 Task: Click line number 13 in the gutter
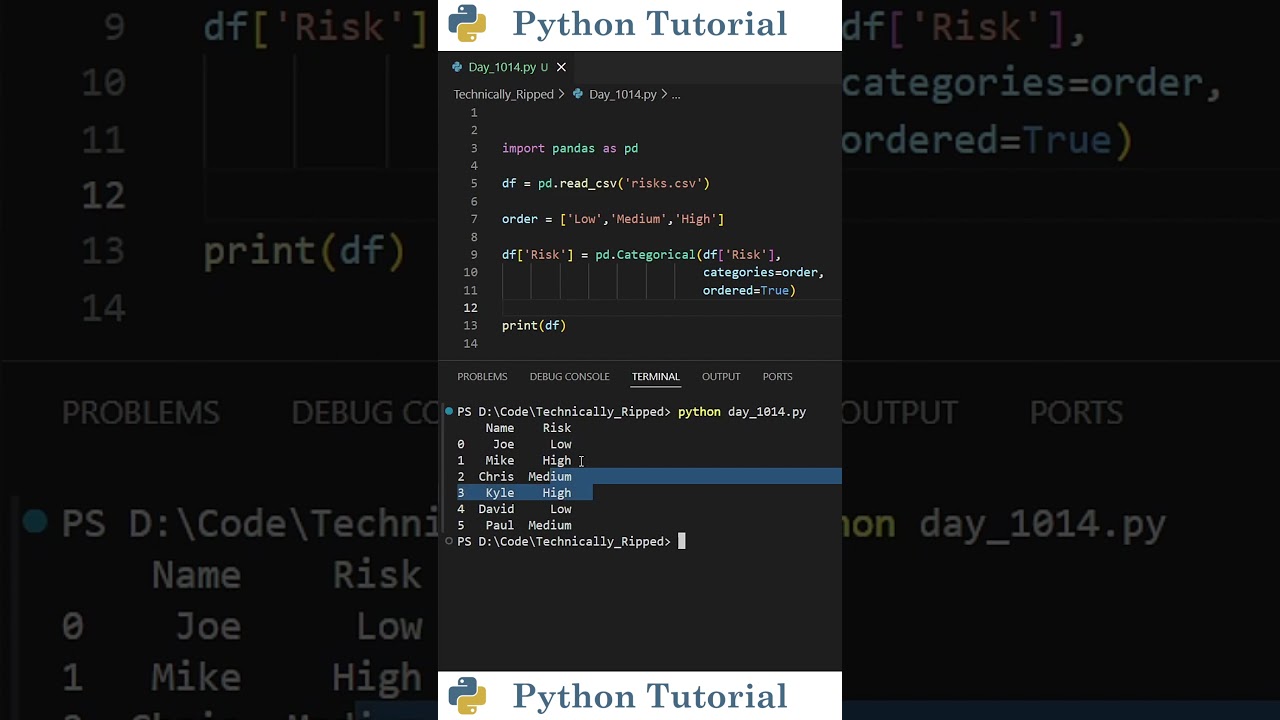(470, 325)
